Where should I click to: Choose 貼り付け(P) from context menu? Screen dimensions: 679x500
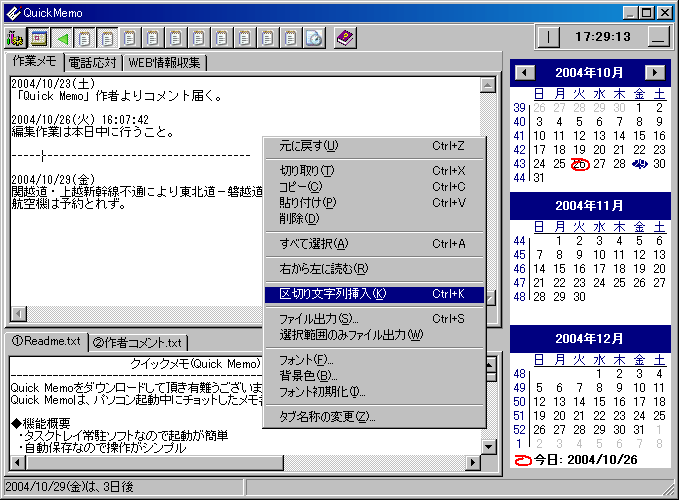click(x=374, y=203)
